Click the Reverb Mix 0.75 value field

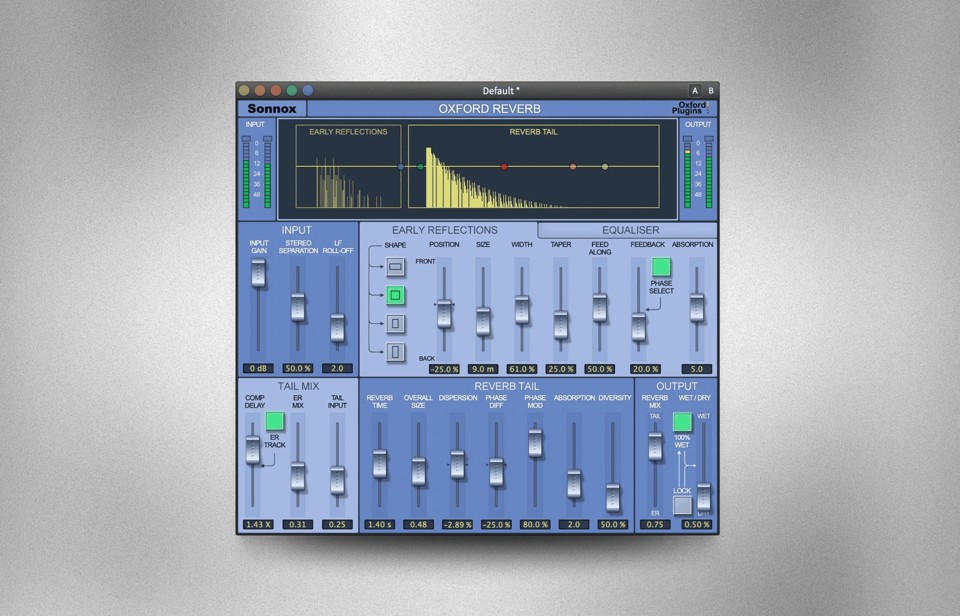(x=655, y=525)
